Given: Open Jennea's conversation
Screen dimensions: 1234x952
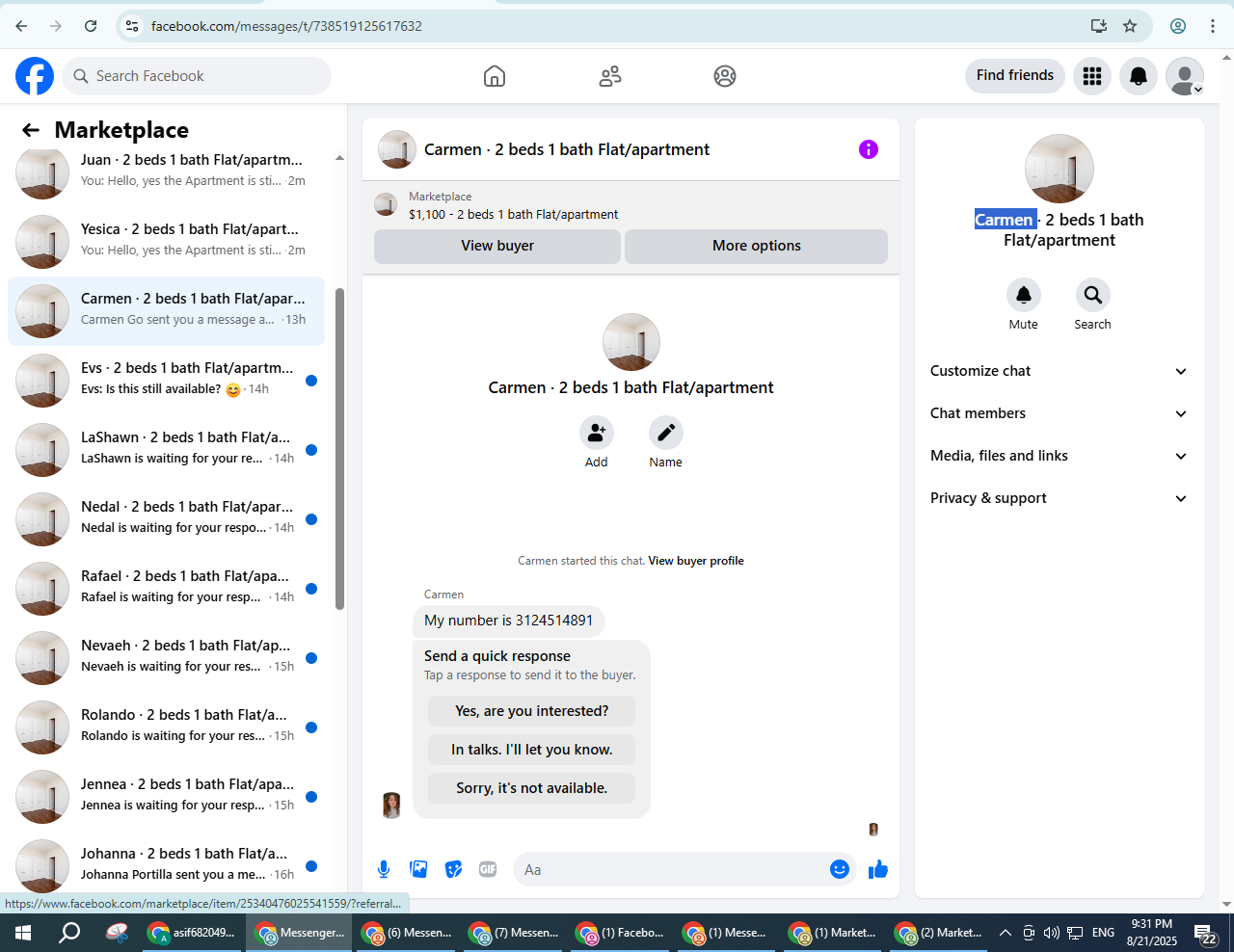Looking at the screenshot, I should tap(166, 796).
